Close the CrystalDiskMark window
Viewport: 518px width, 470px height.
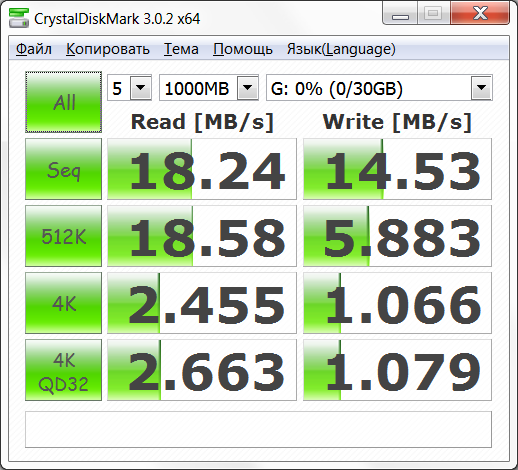[480, 13]
